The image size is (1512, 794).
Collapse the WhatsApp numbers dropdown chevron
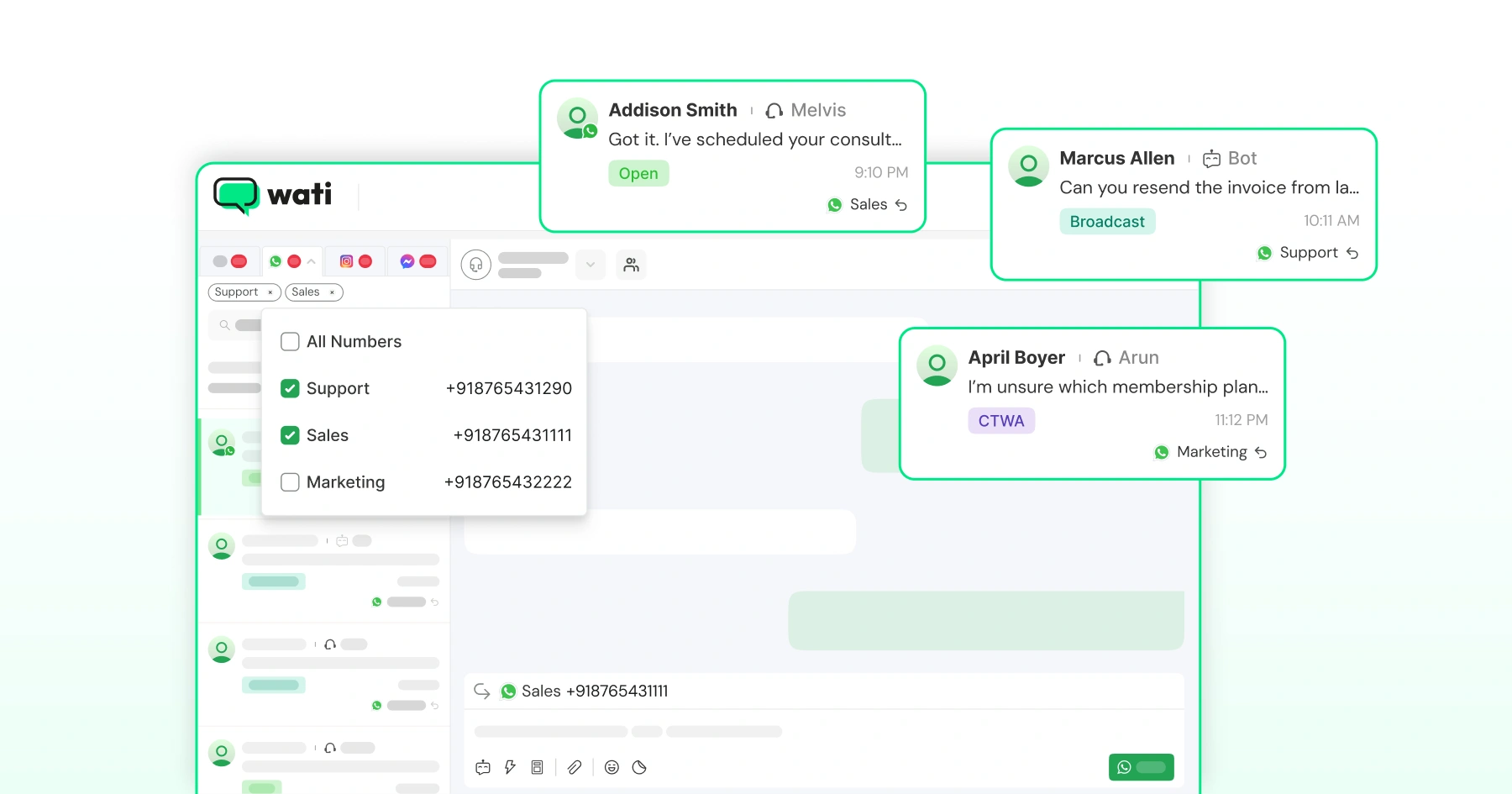click(312, 261)
